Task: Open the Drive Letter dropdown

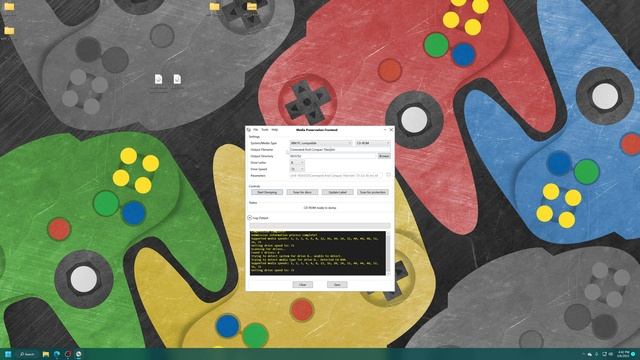Action: pos(297,162)
